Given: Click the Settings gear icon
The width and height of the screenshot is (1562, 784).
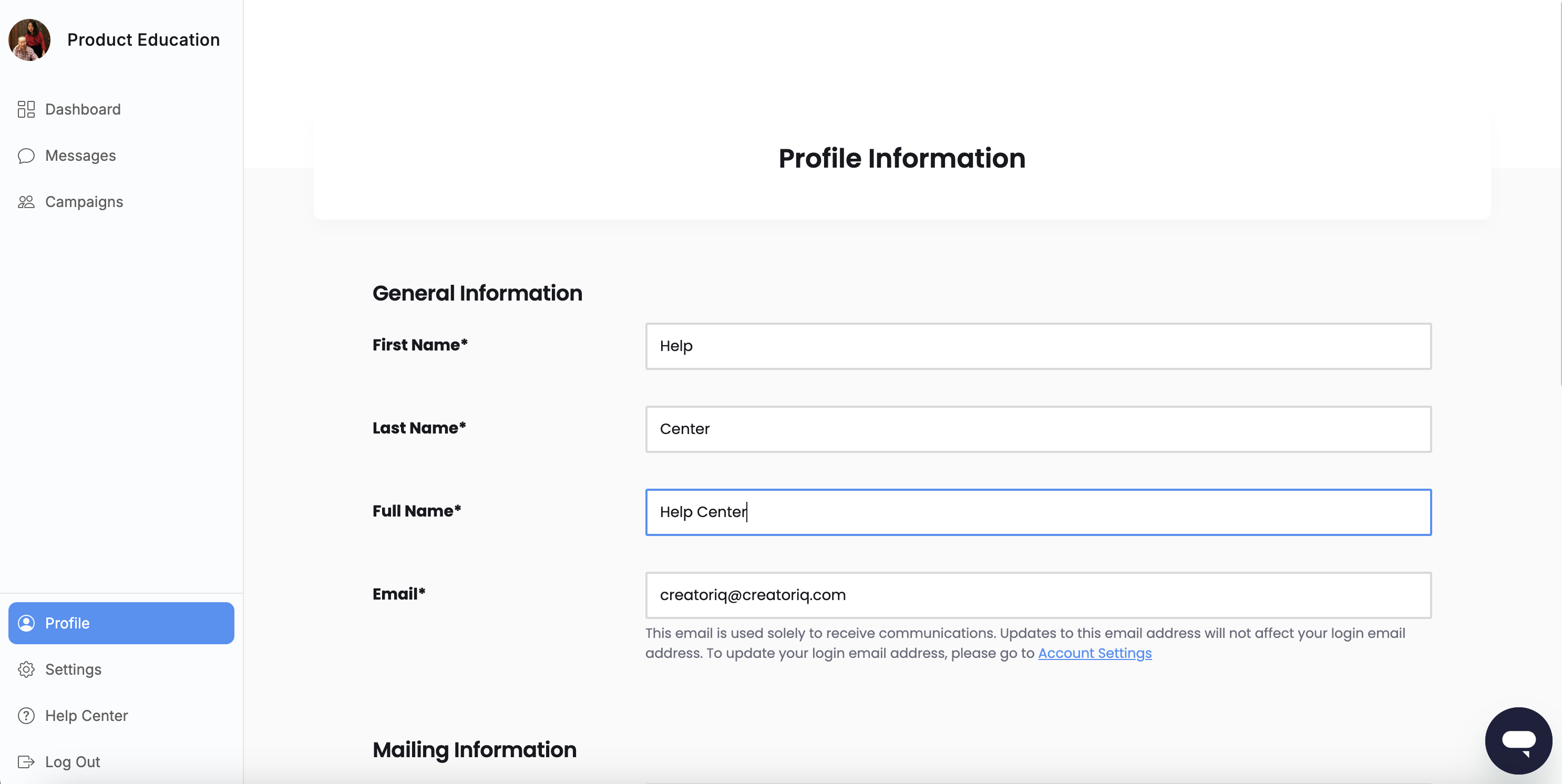Looking at the screenshot, I should click(26, 669).
